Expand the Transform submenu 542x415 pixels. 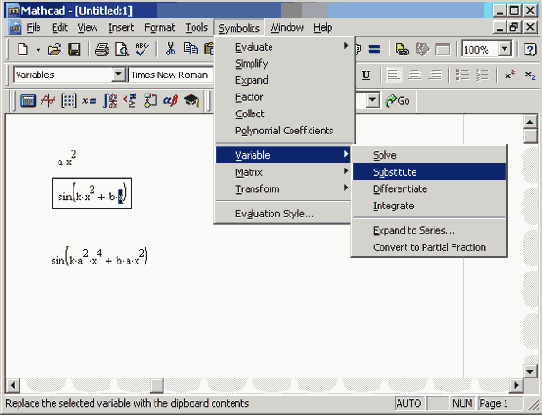(x=283, y=189)
